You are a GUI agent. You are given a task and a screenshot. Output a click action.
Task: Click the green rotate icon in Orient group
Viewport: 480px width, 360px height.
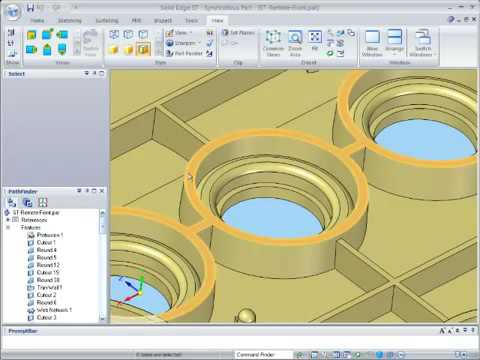330,53
